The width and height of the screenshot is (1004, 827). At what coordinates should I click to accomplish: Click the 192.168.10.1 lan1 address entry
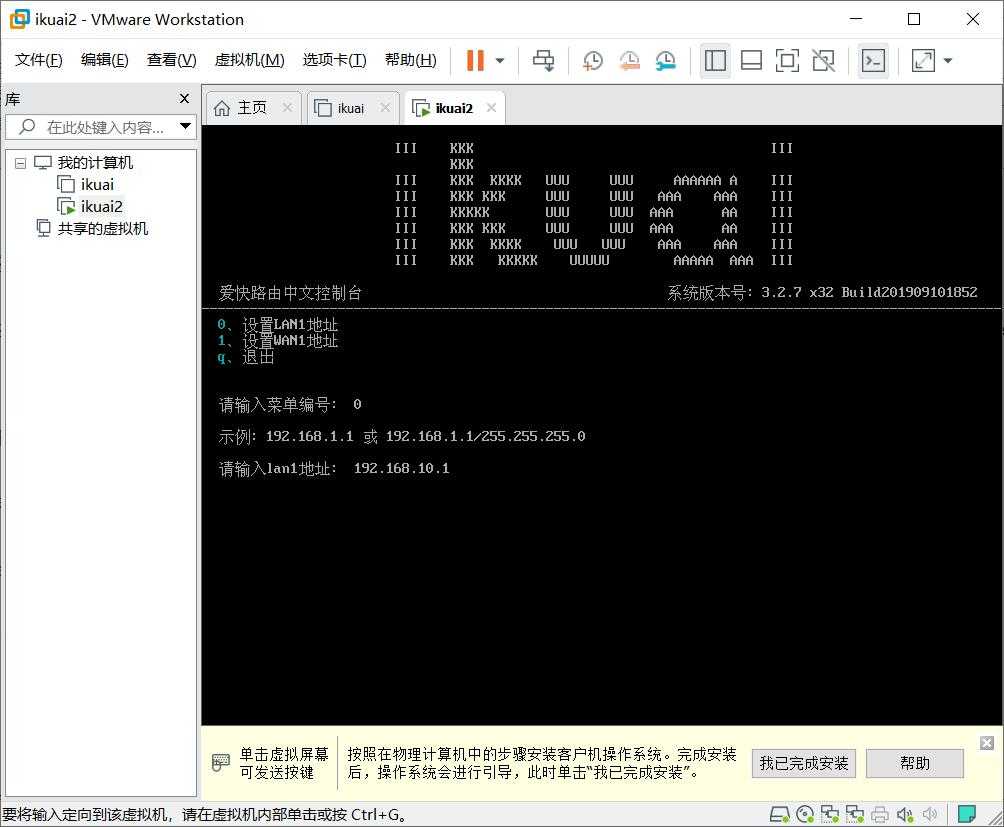(x=401, y=468)
